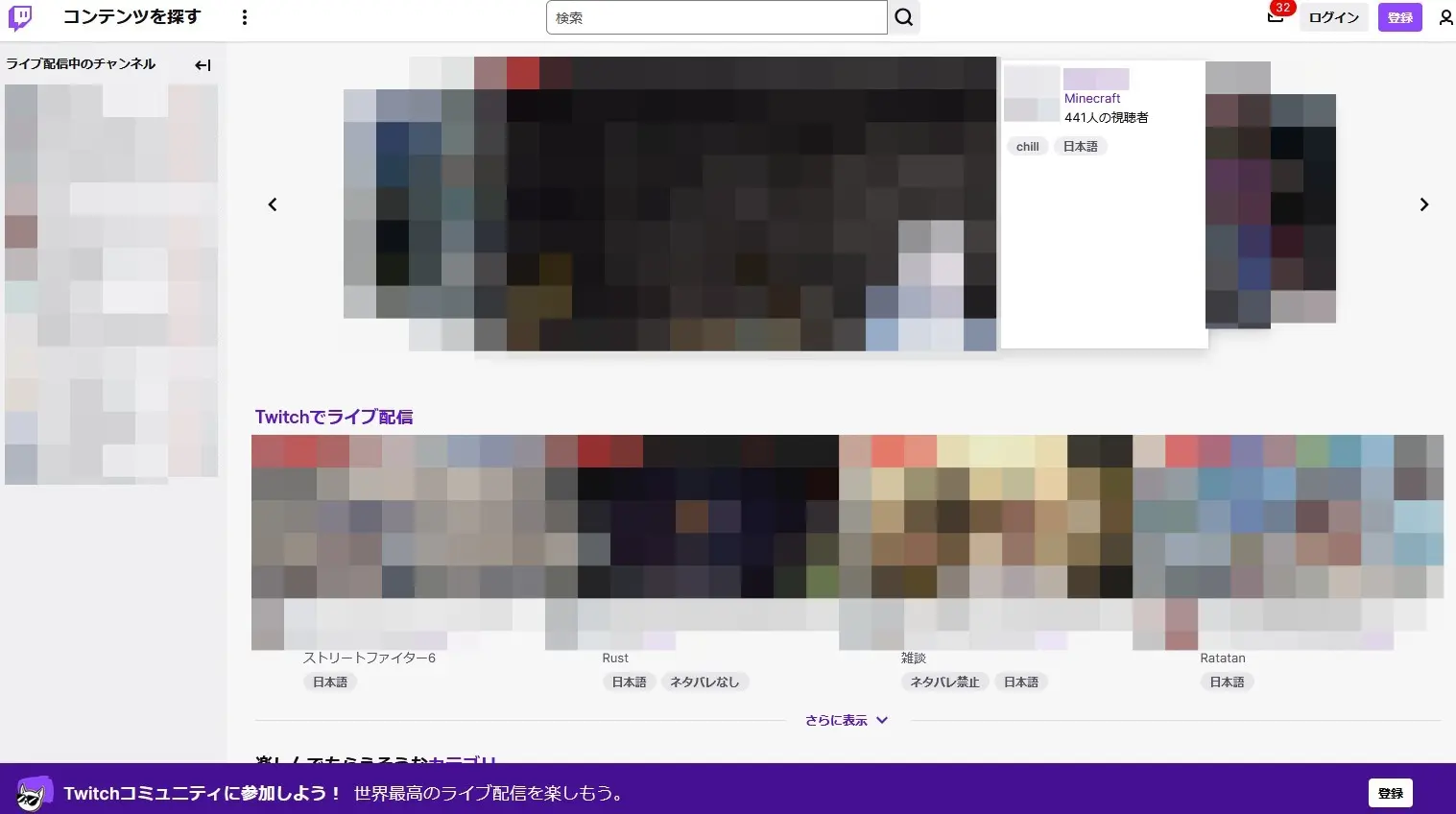The width and height of the screenshot is (1456, 814).
Task: Open notifications via the bell icon with badge 32
Action: coord(1274,15)
